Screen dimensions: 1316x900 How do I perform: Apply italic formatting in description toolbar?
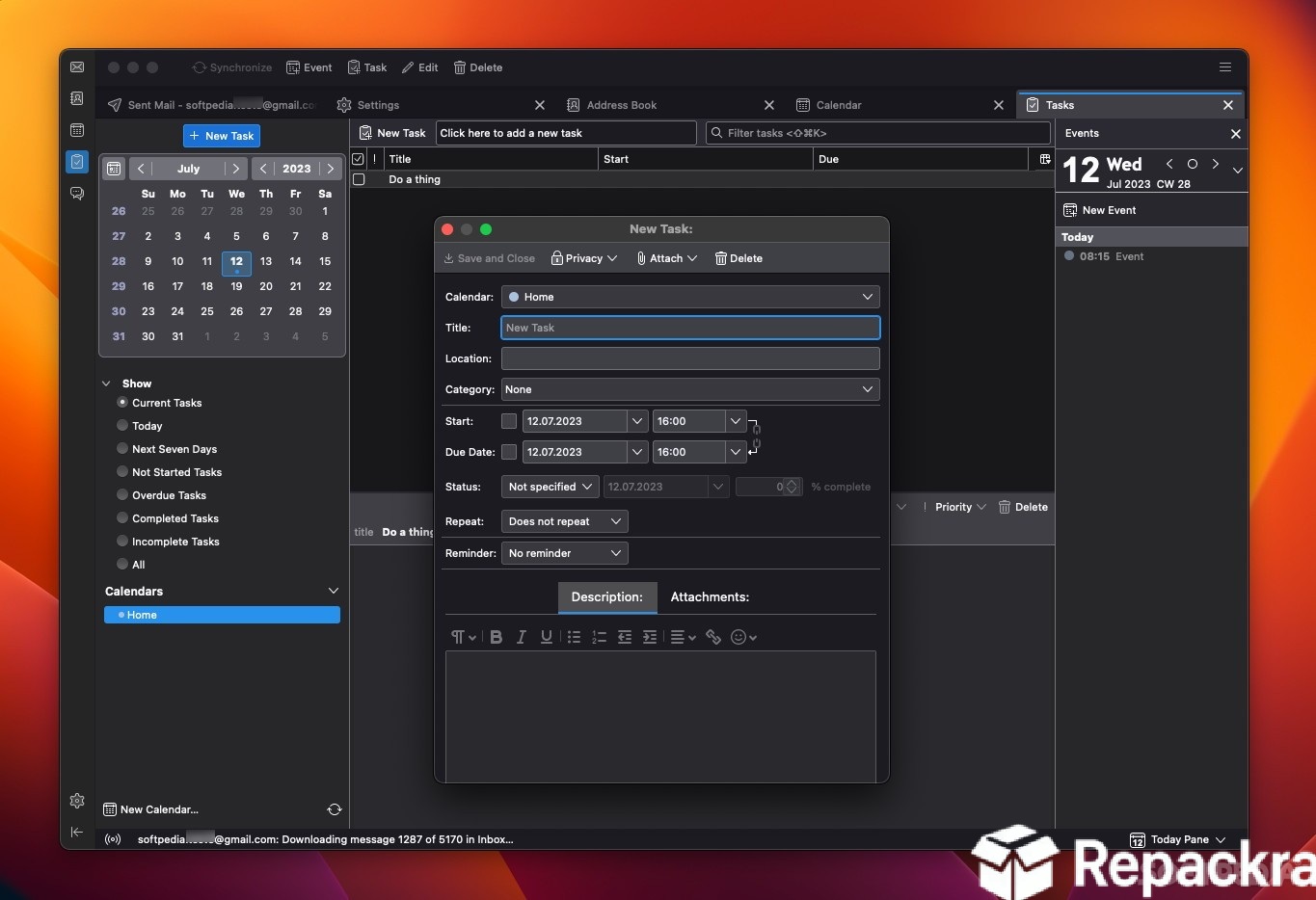522,637
